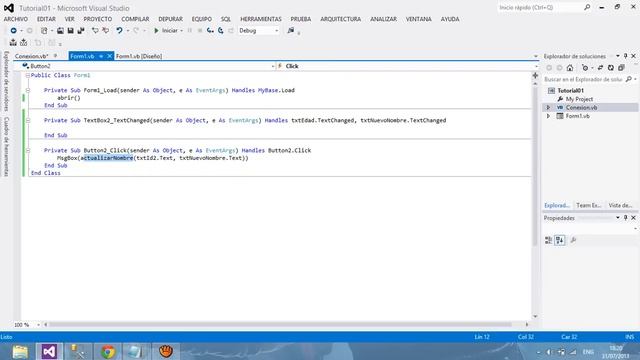Screen dimensions: 640x360
Task: Click the Find in Files toolbar icon
Action: pos(291,31)
